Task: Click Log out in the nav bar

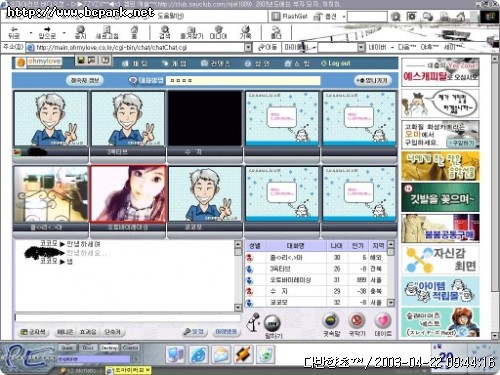Action: [336, 63]
